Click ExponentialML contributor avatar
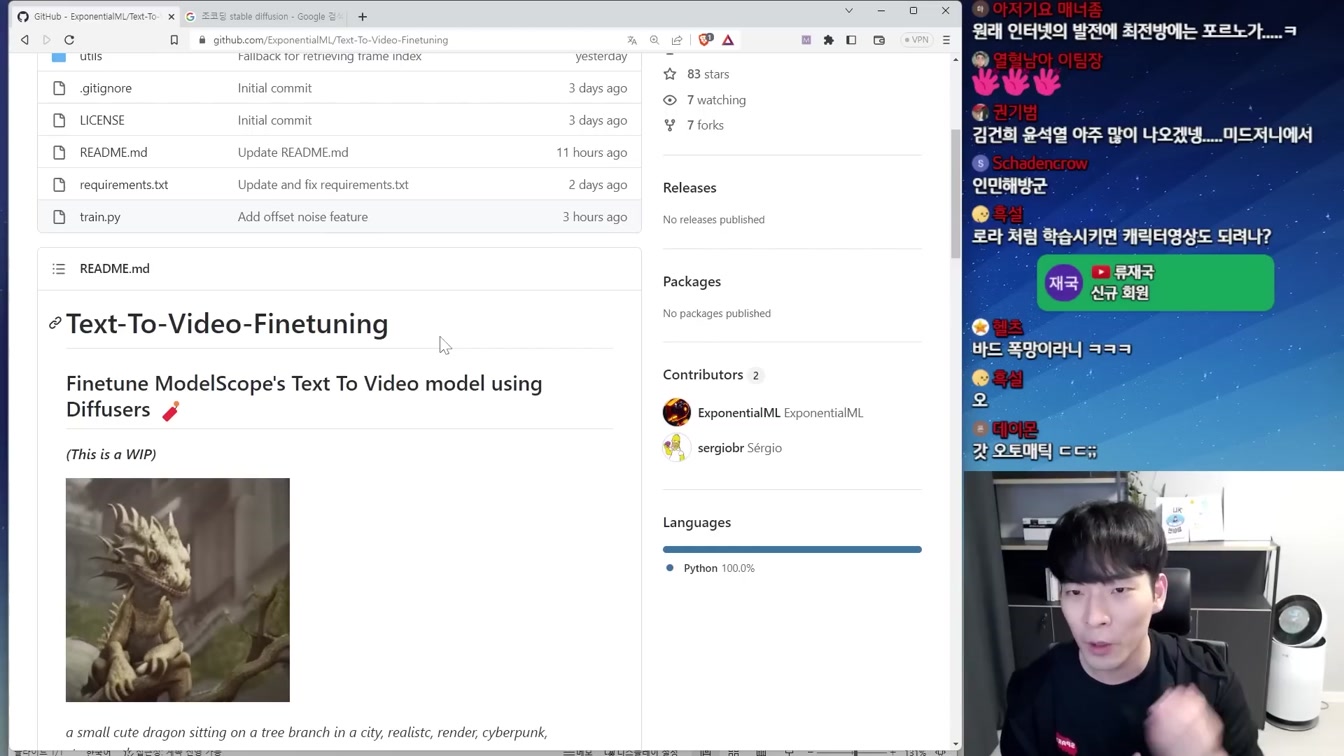Image resolution: width=1344 pixels, height=756 pixels. (677, 412)
